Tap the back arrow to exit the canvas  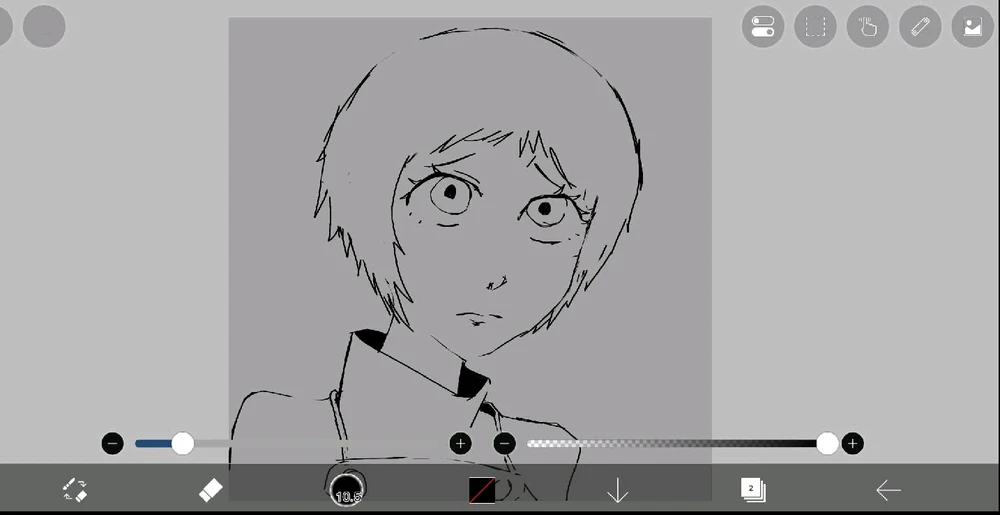click(x=888, y=490)
